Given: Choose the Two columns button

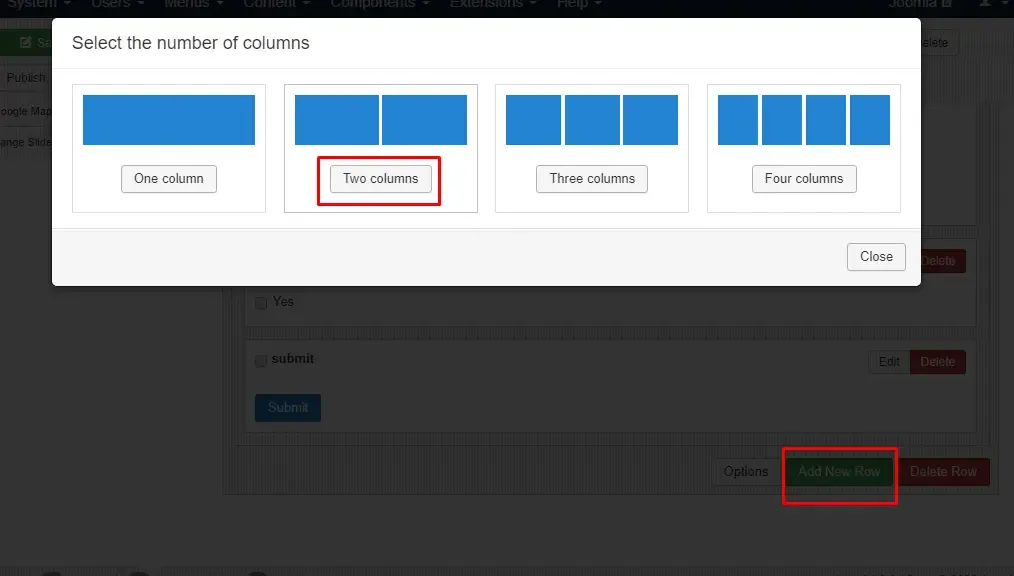Looking at the screenshot, I should [x=381, y=178].
